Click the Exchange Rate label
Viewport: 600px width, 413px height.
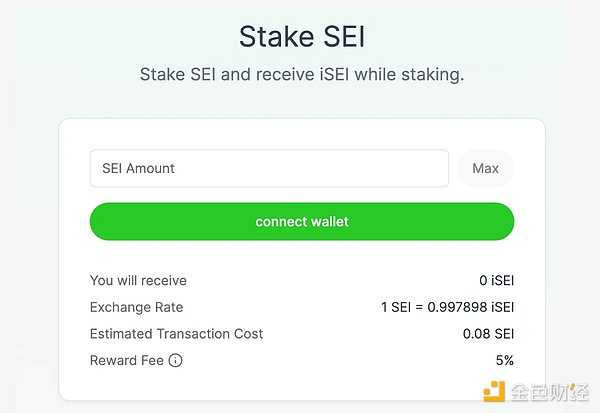[136, 307]
